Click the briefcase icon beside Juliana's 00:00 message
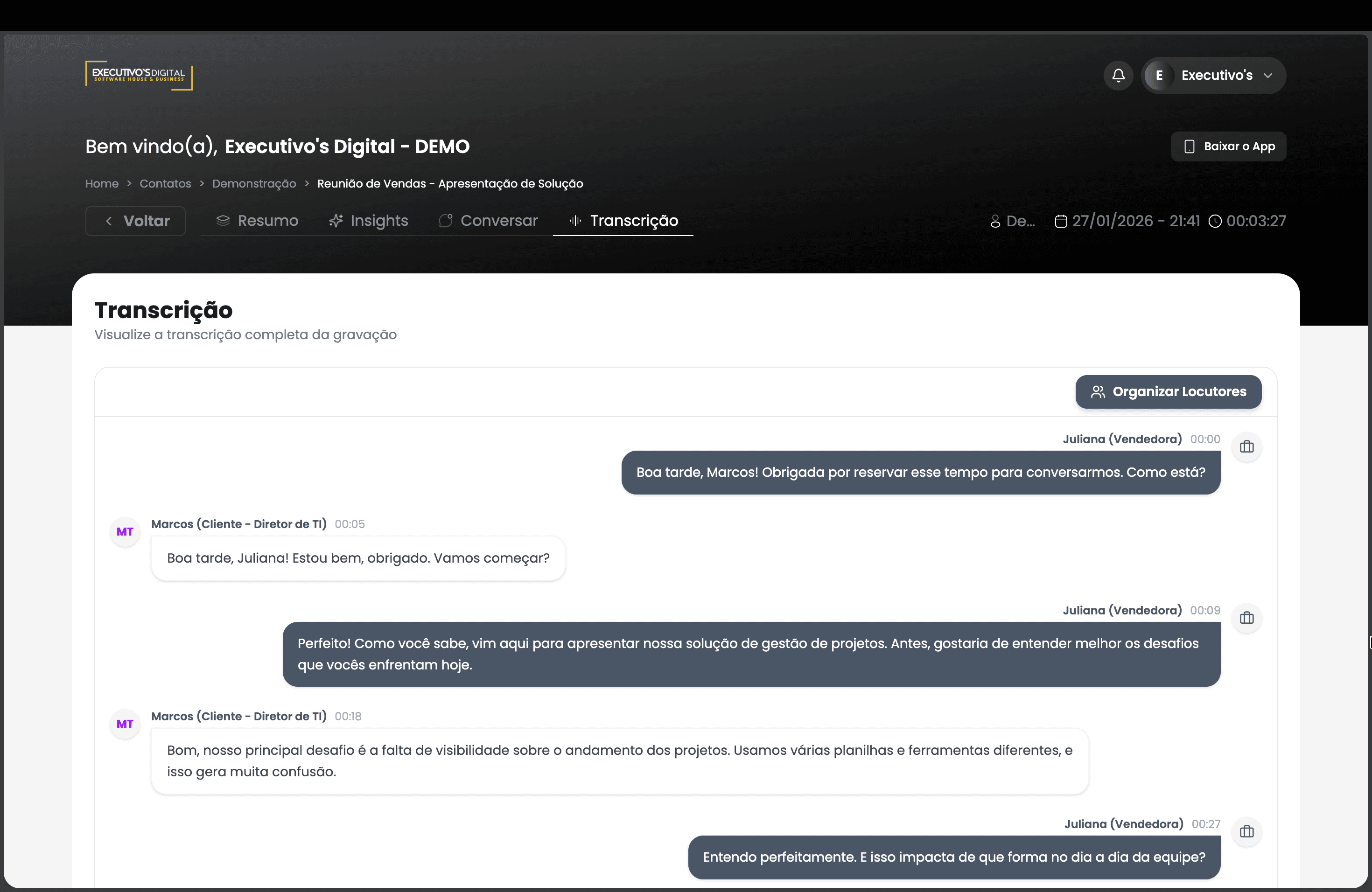 point(1246,446)
